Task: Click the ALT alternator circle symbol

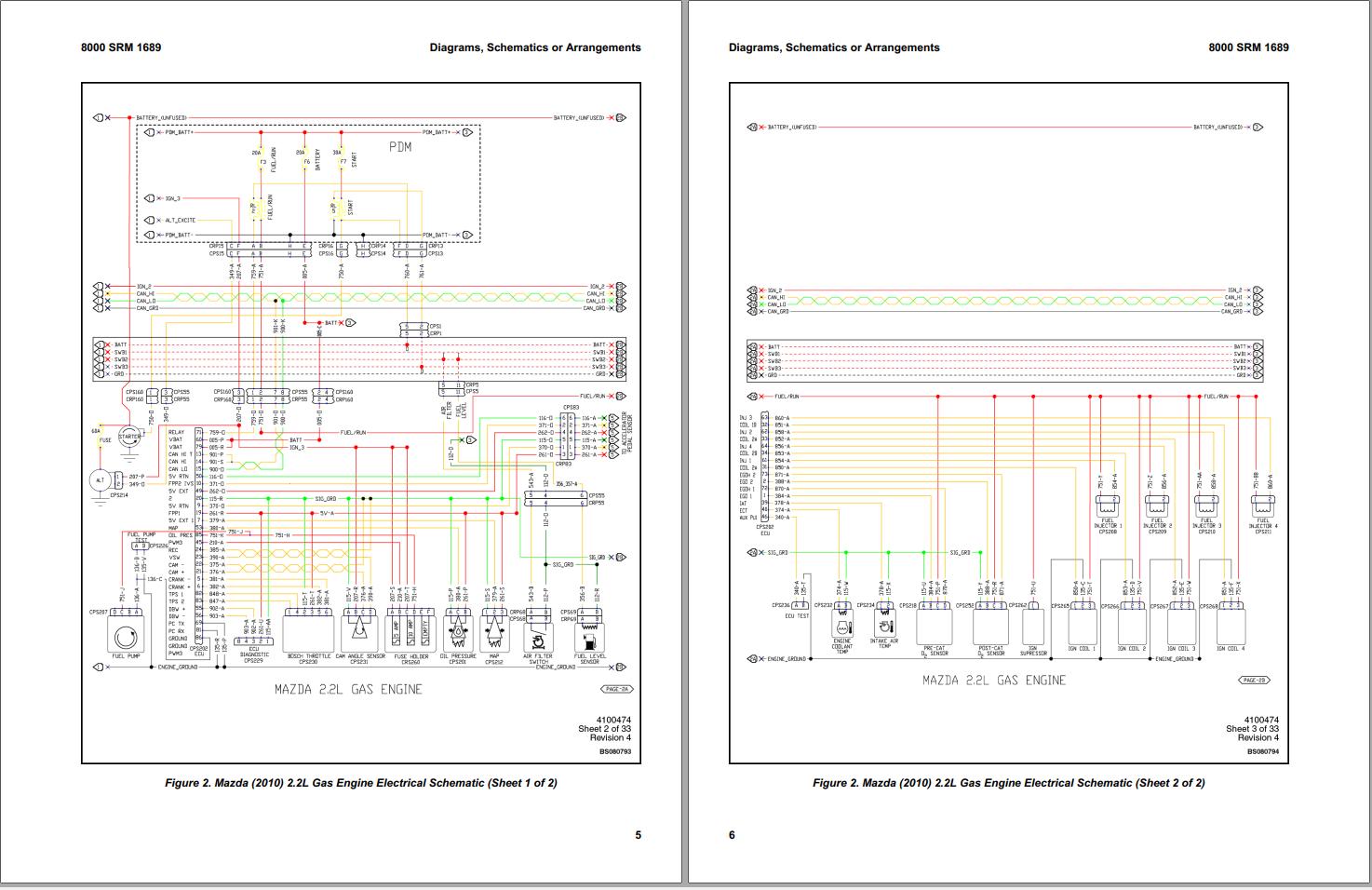Action: [x=101, y=481]
